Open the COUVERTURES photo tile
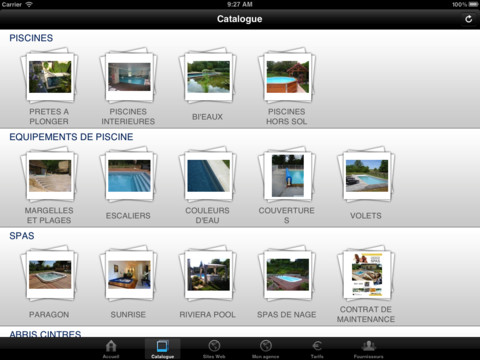This screenshot has width=480, height=360. pos(287,174)
